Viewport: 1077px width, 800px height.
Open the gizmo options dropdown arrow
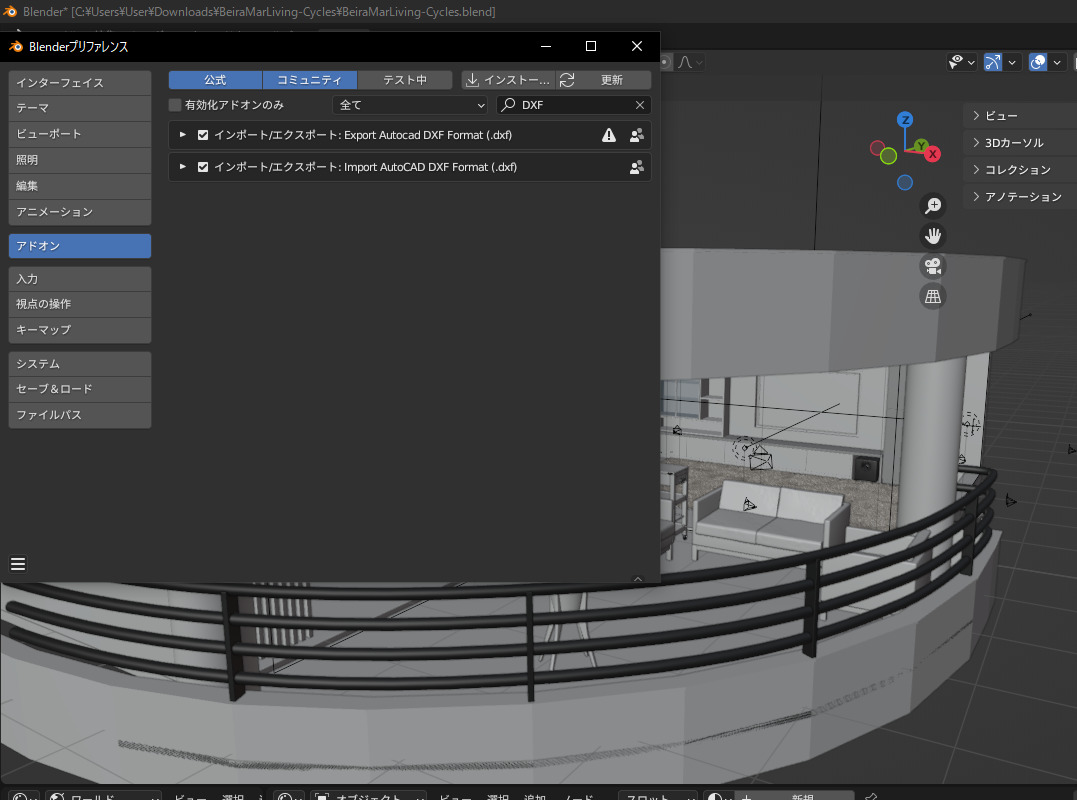click(1012, 62)
